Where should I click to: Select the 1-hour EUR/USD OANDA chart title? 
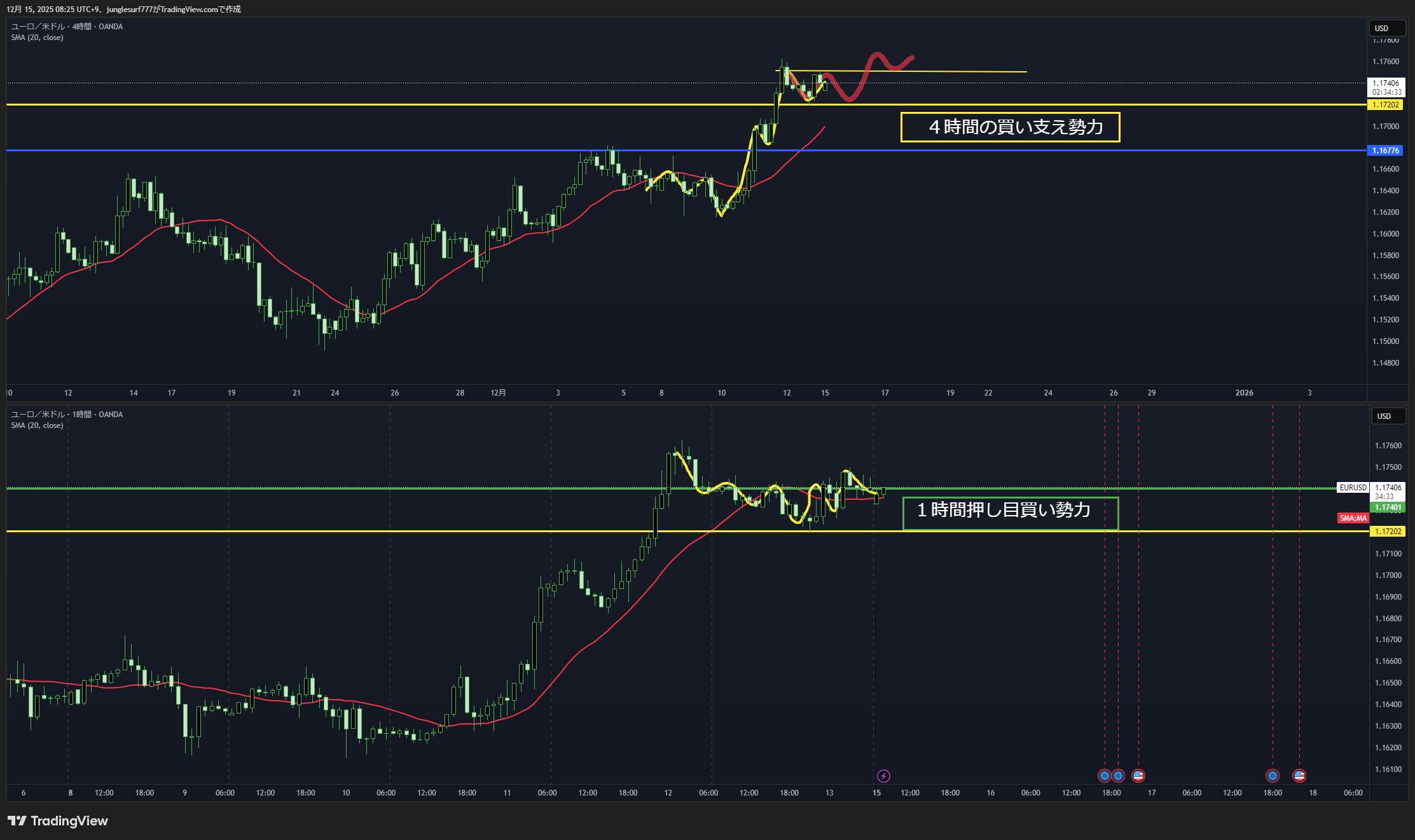coord(67,415)
